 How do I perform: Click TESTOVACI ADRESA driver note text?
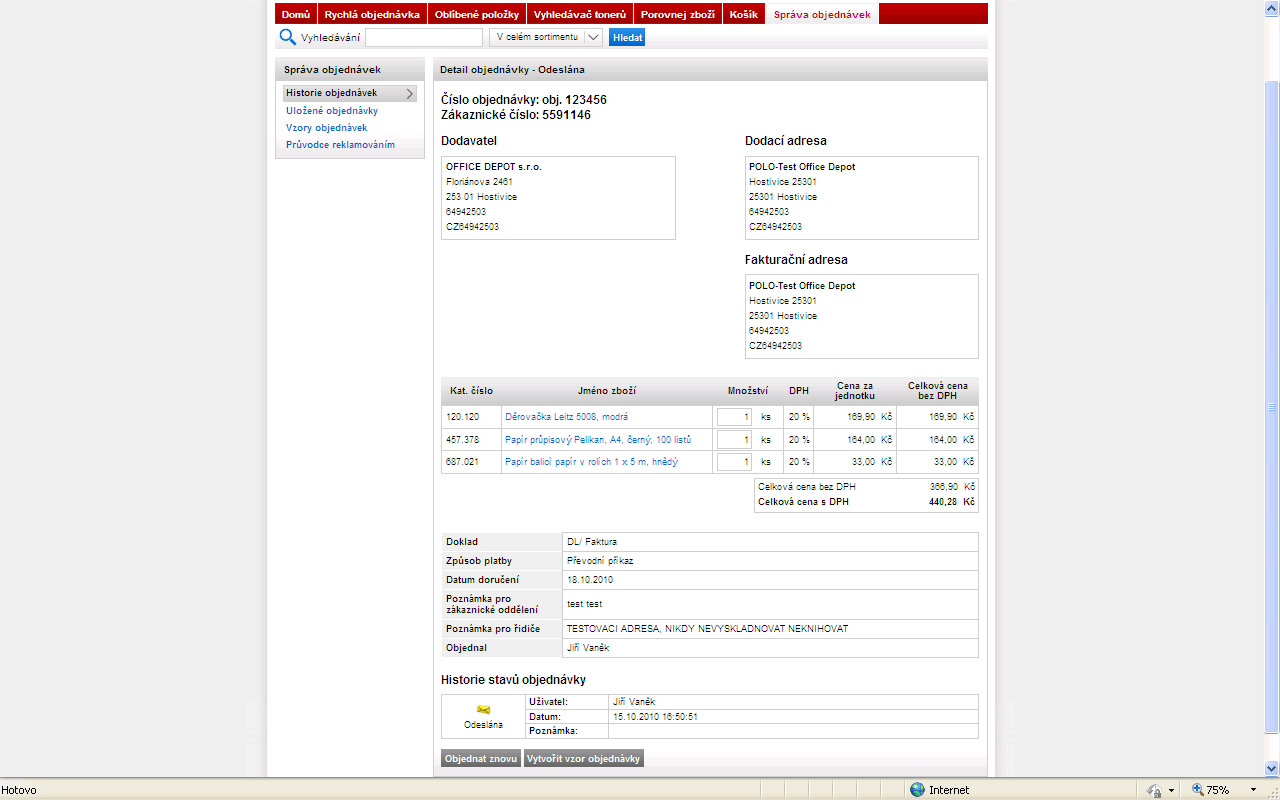click(x=707, y=629)
